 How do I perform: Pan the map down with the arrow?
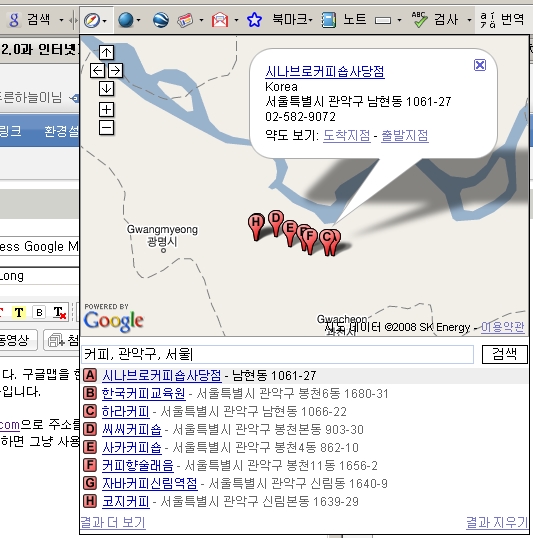tap(106, 89)
